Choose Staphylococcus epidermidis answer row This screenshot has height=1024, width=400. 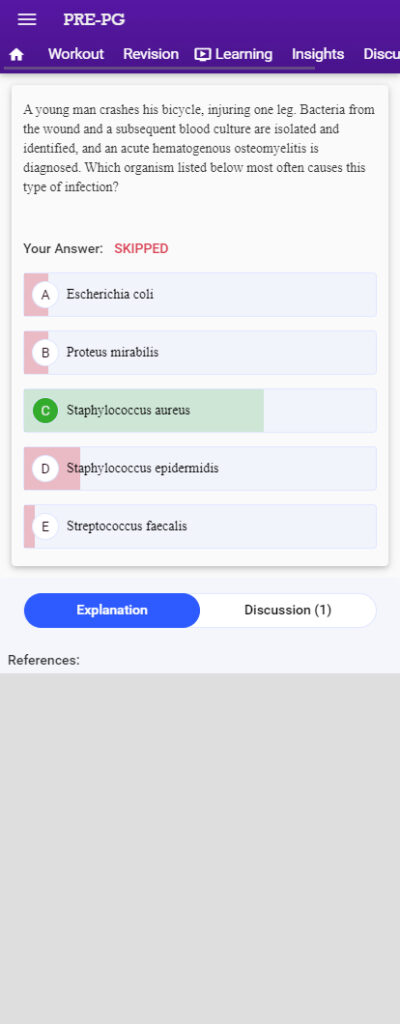coord(200,468)
